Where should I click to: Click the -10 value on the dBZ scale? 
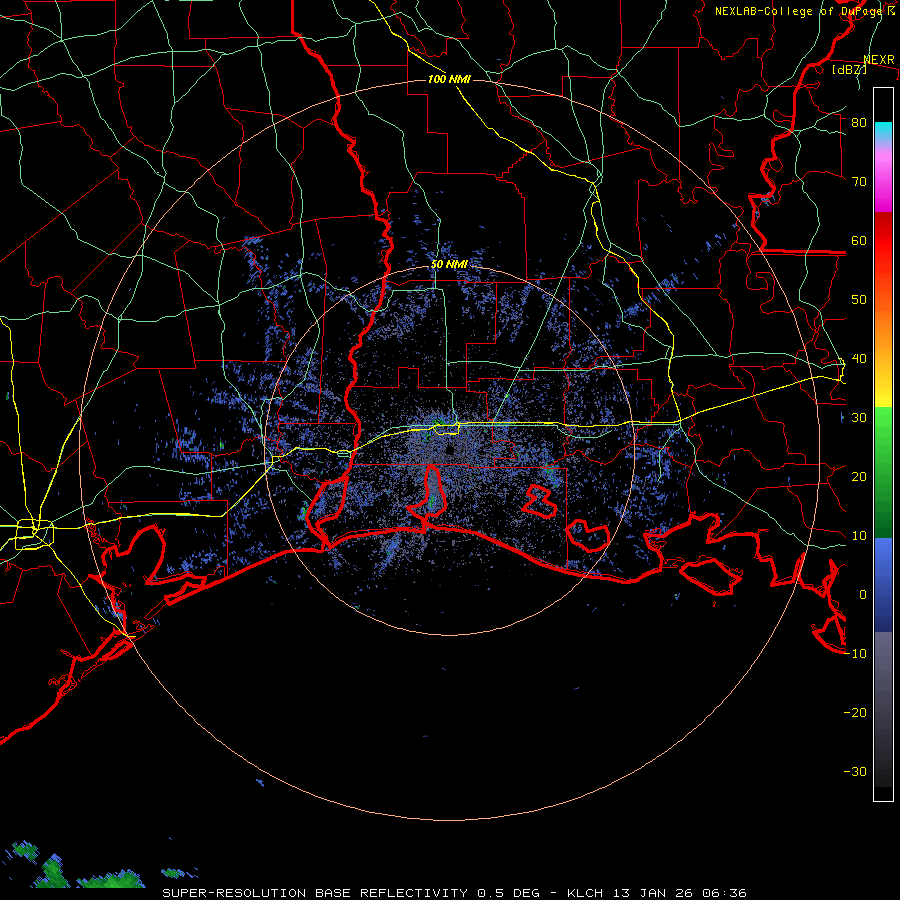[x=855, y=654]
